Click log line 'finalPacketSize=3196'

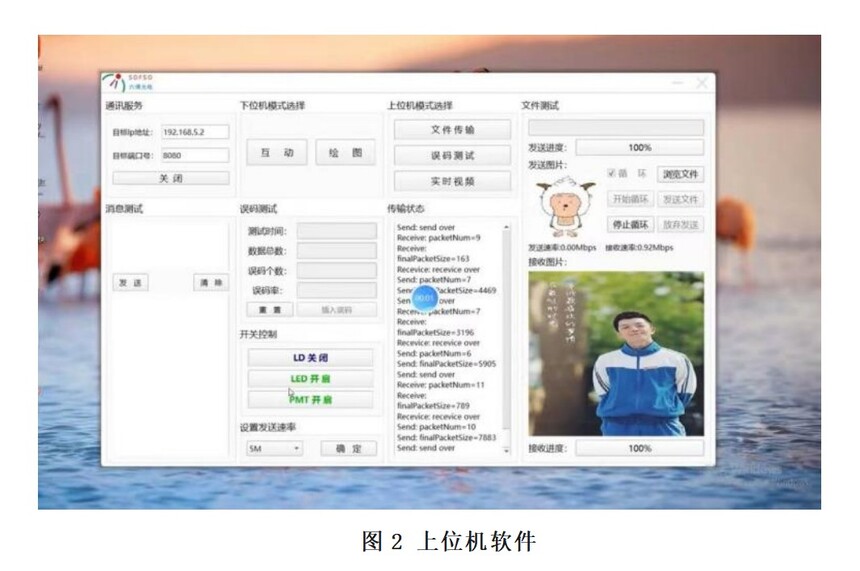tap(435, 332)
